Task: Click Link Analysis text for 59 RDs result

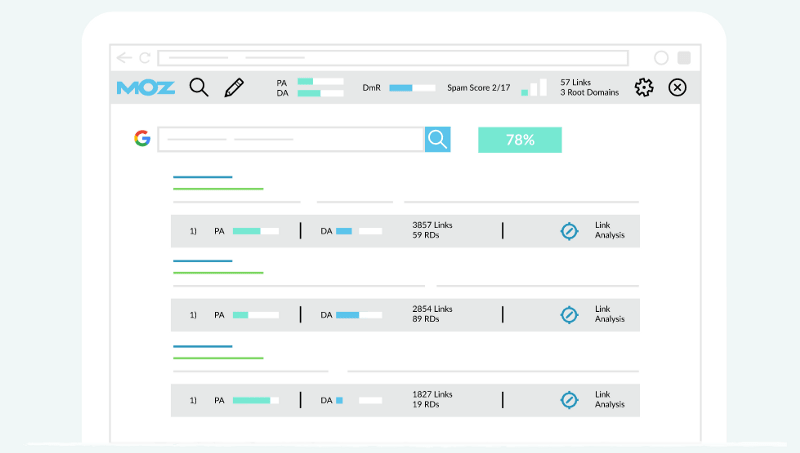Action: [x=610, y=230]
